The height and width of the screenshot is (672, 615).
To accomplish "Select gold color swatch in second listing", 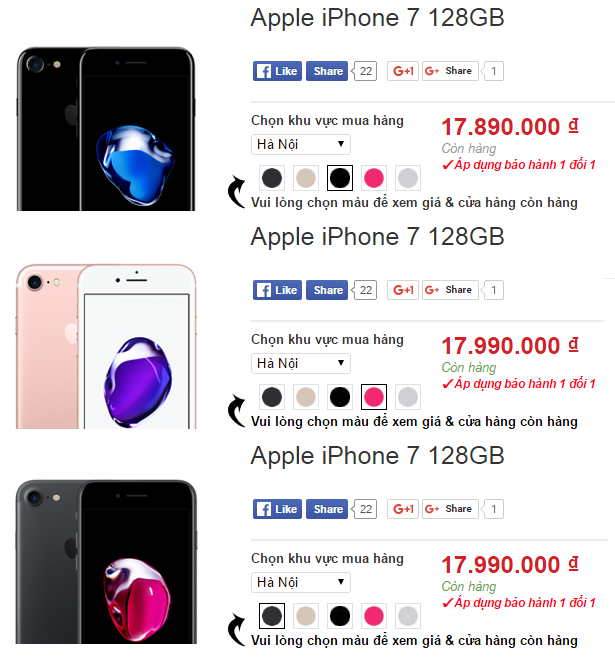I will pyautogui.click(x=306, y=397).
